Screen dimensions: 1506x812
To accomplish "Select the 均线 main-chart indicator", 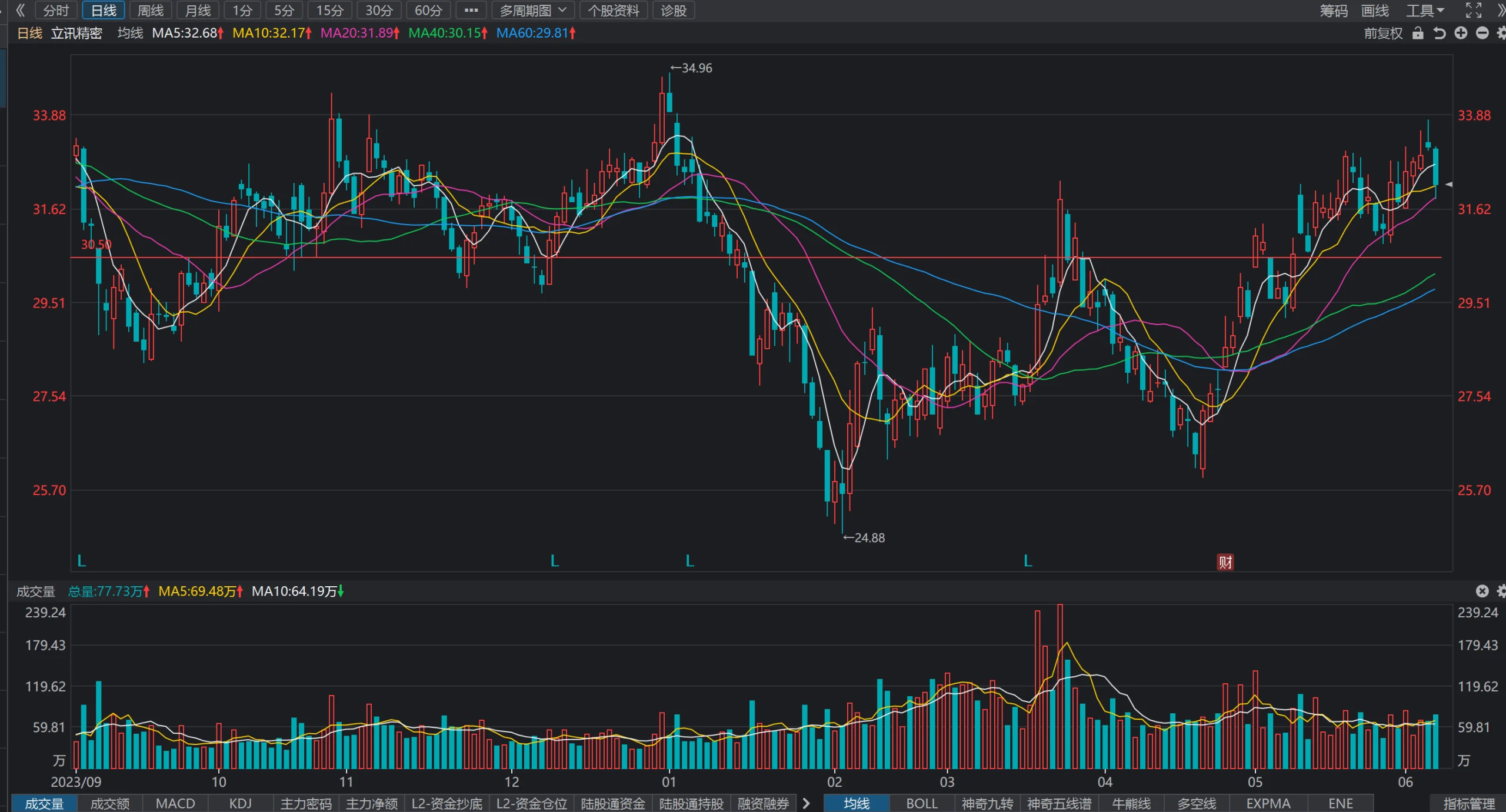I will tap(857, 803).
